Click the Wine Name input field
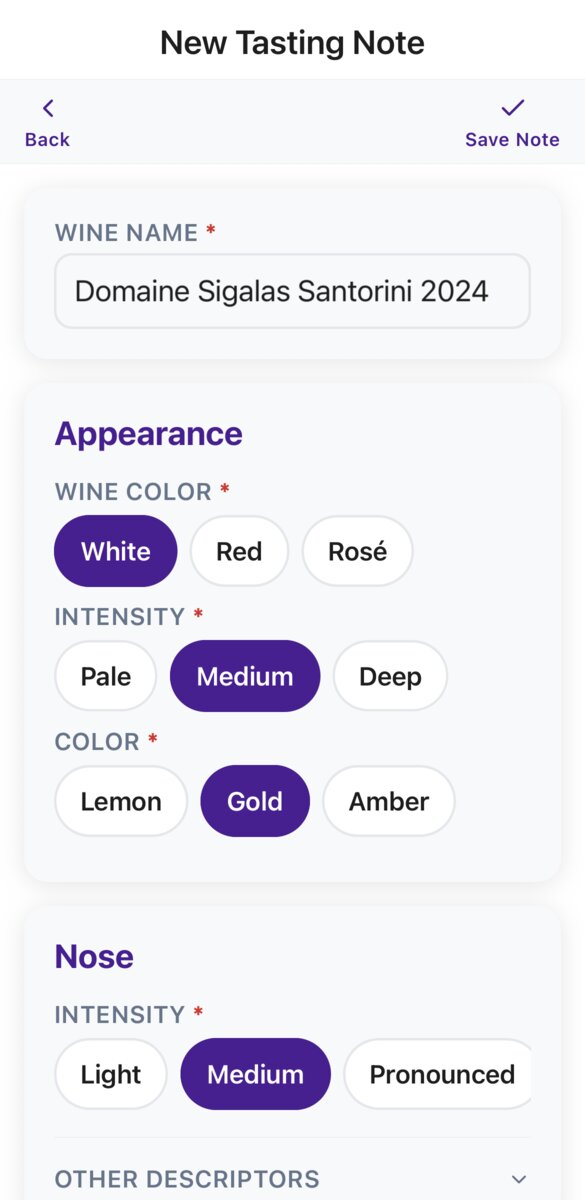The height and width of the screenshot is (1200, 585). [292, 291]
